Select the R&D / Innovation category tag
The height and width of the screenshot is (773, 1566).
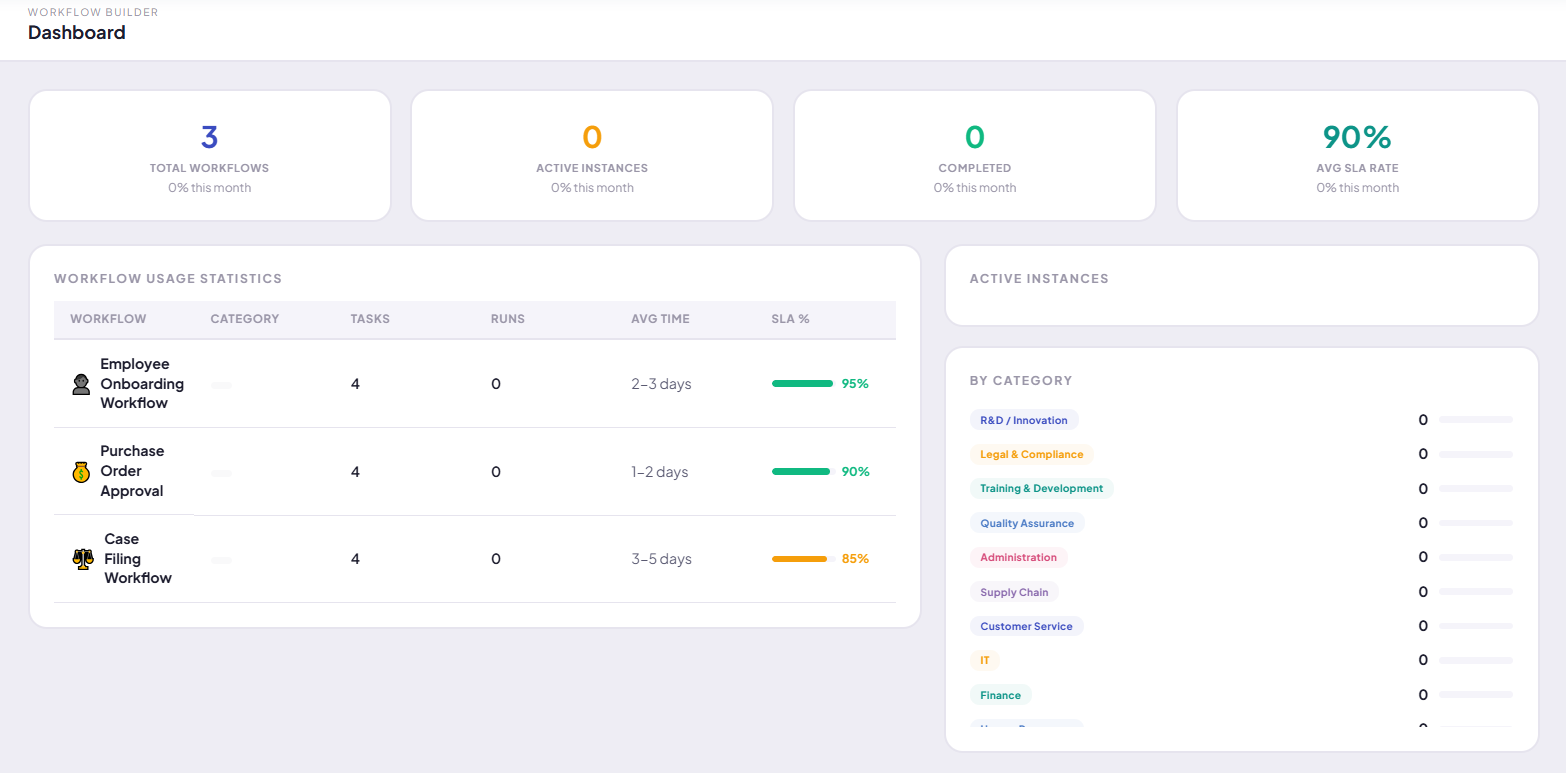tap(1024, 420)
